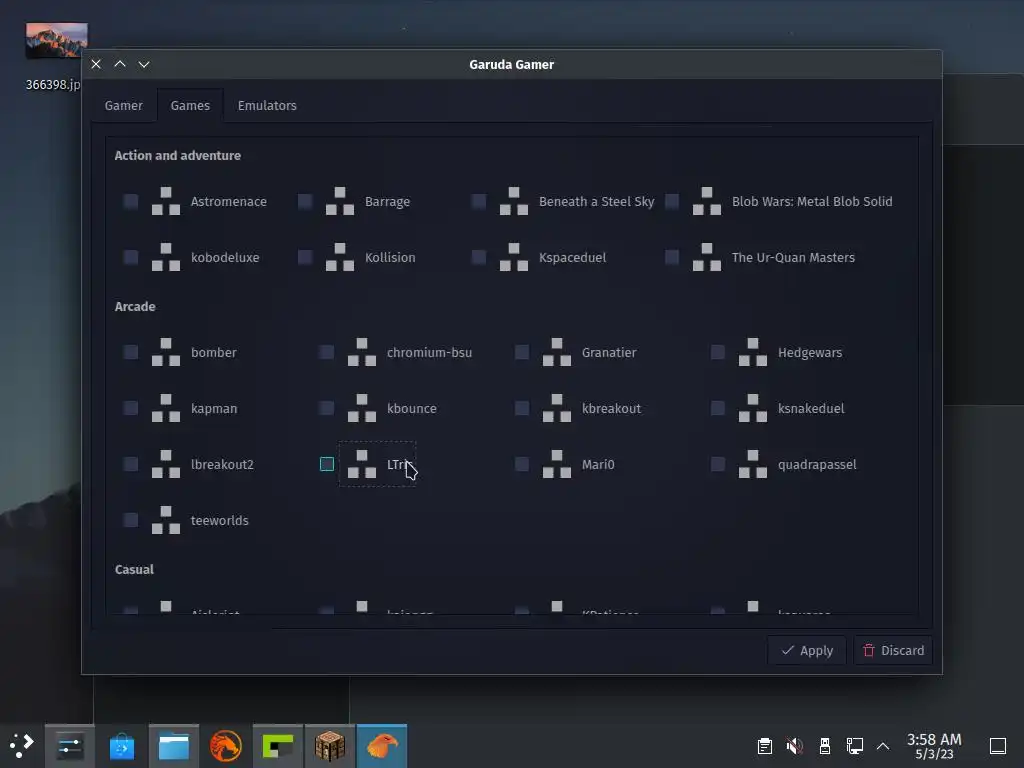Click the 'kapman' label

214,409
